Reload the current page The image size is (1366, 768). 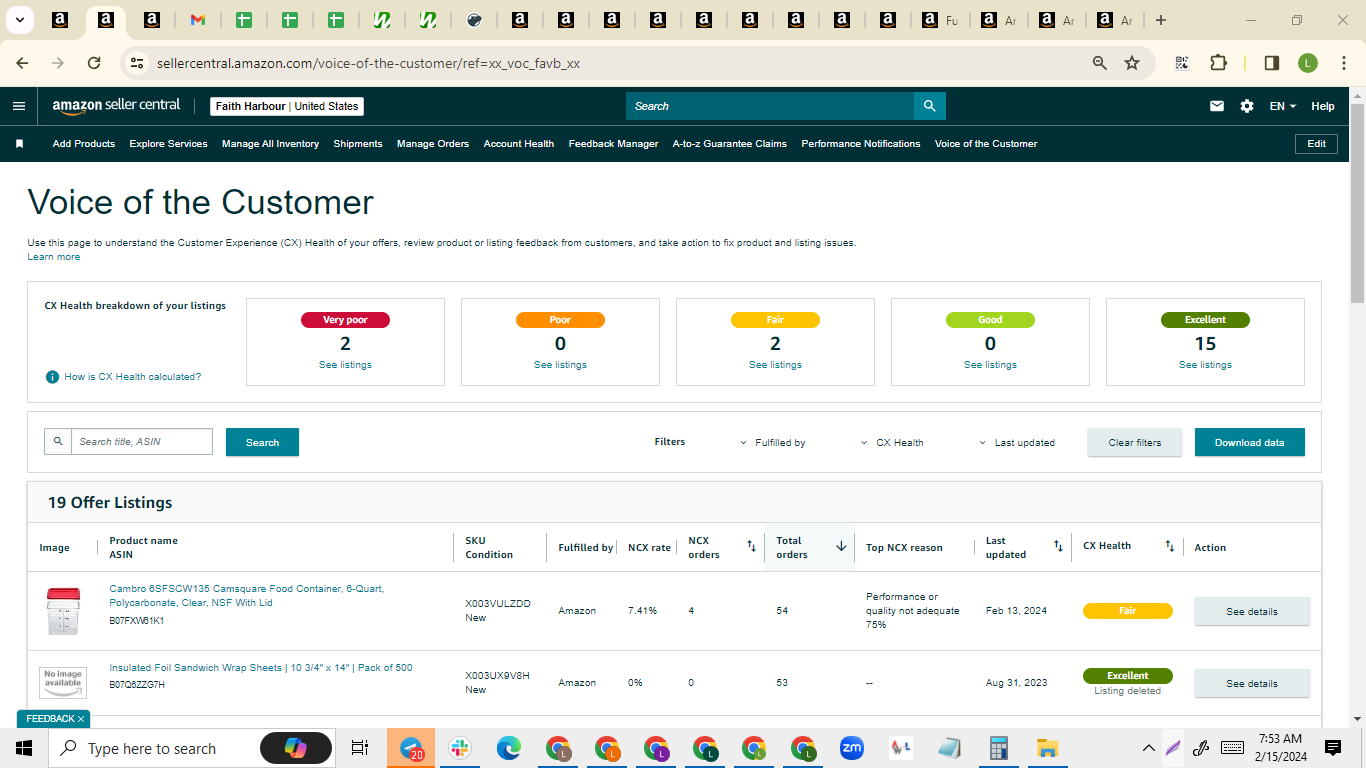tap(94, 63)
